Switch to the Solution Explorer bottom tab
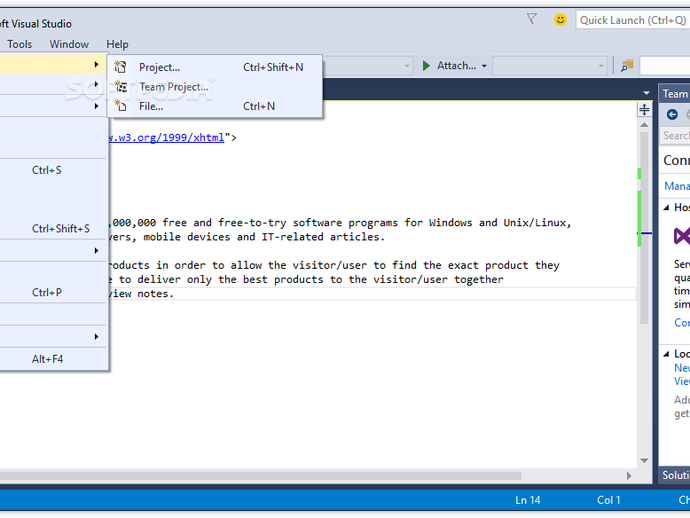Image resolution: width=690 pixels, height=518 pixels. (x=675, y=475)
